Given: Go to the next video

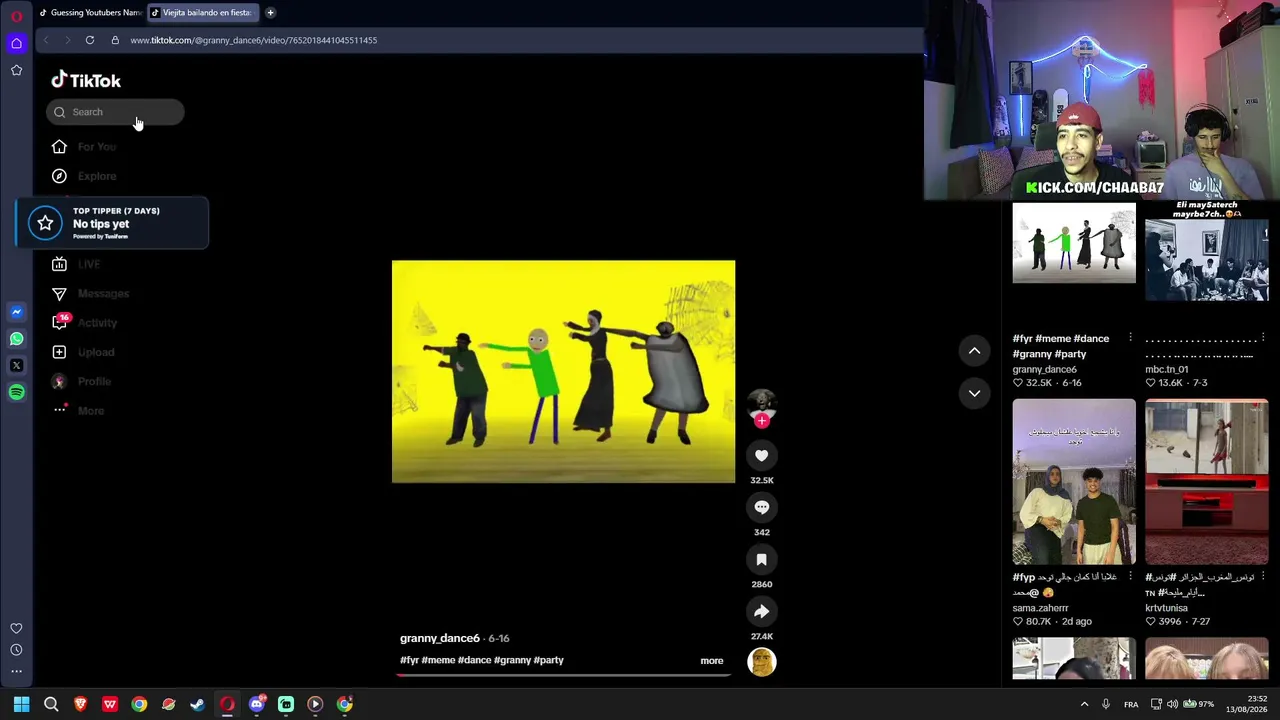Looking at the screenshot, I should click(x=974, y=393).
